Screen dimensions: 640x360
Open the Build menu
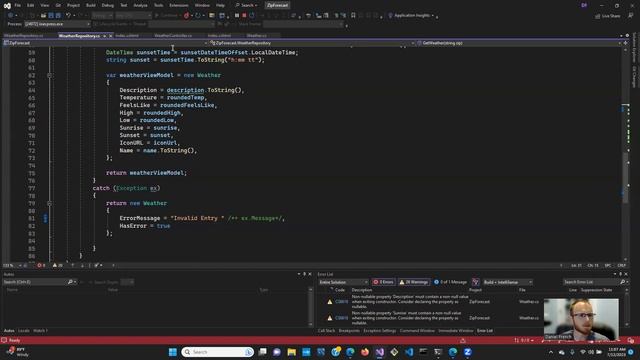tap(91, 5)
